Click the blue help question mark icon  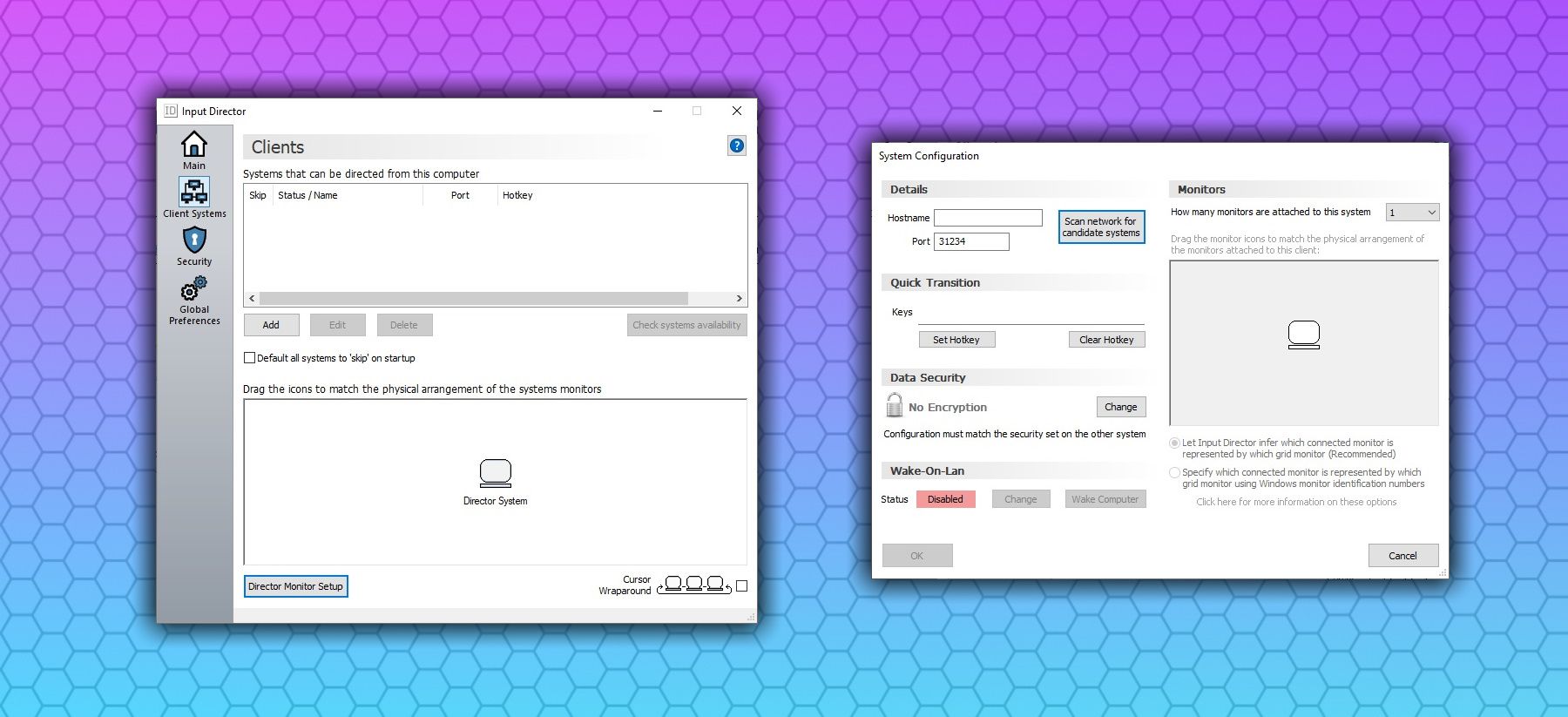coord(737,145)
